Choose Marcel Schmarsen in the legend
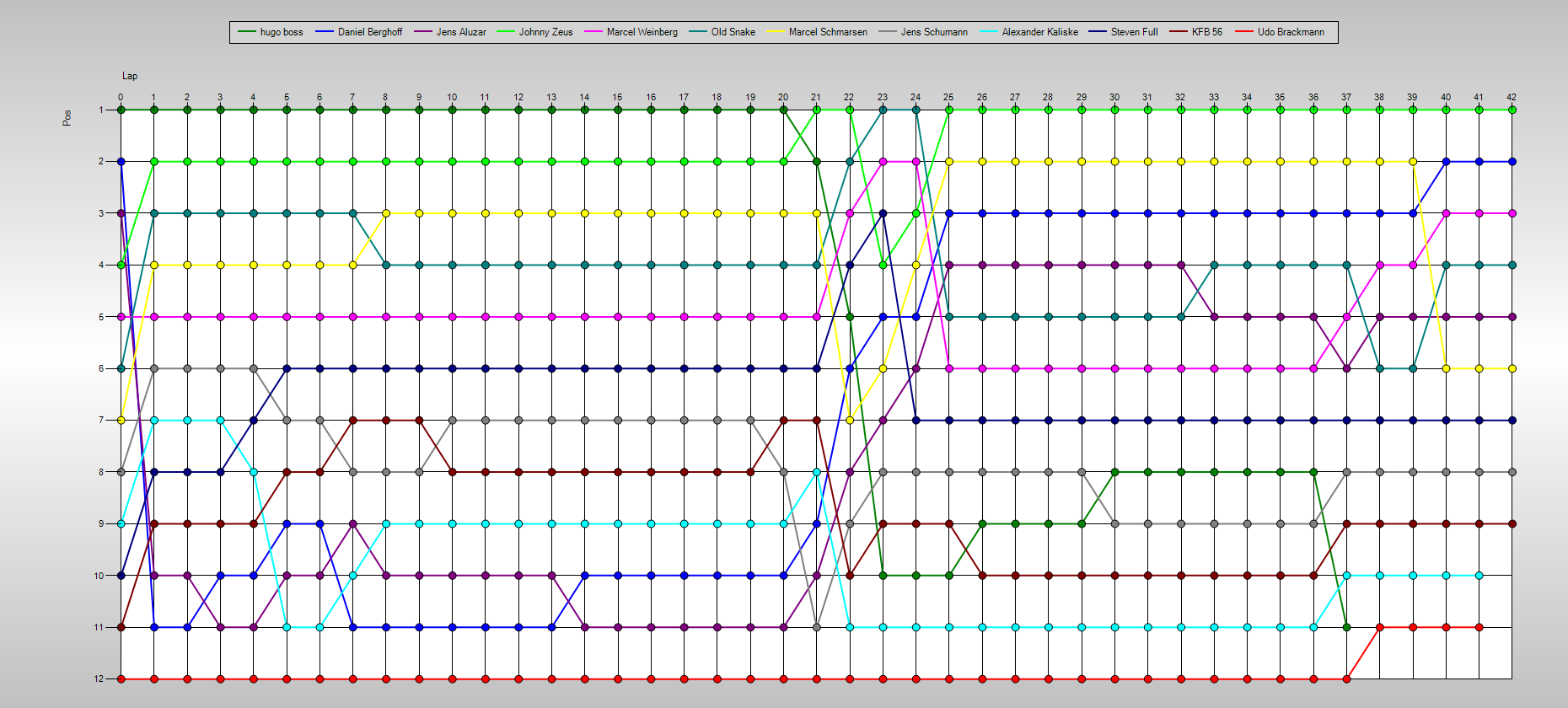The image size is (1568, 708). (x=817, y=32)
